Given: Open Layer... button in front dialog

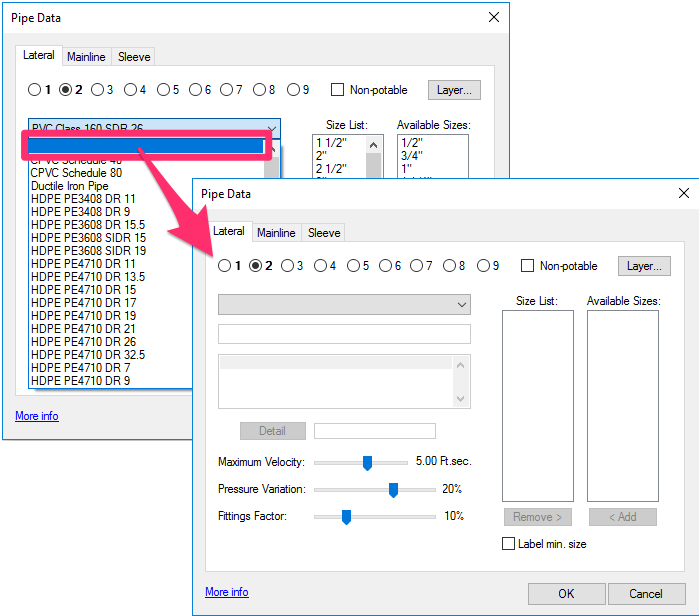Looking at the screenshot, I should click(x=644, y=266).
